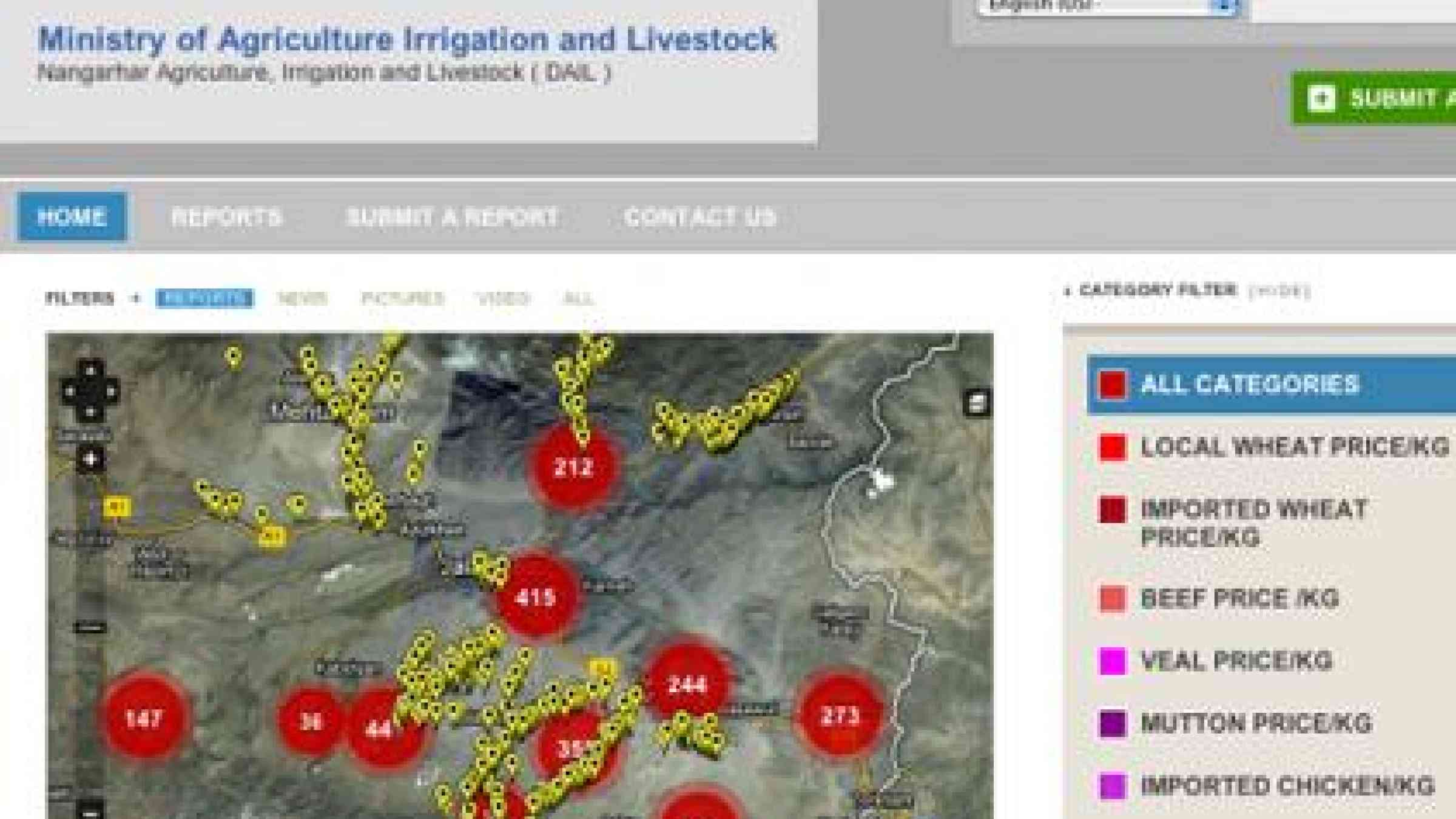The image size is (1456, 819).
Task: Go to the Reports navigation tab
Action: point(227,217)
